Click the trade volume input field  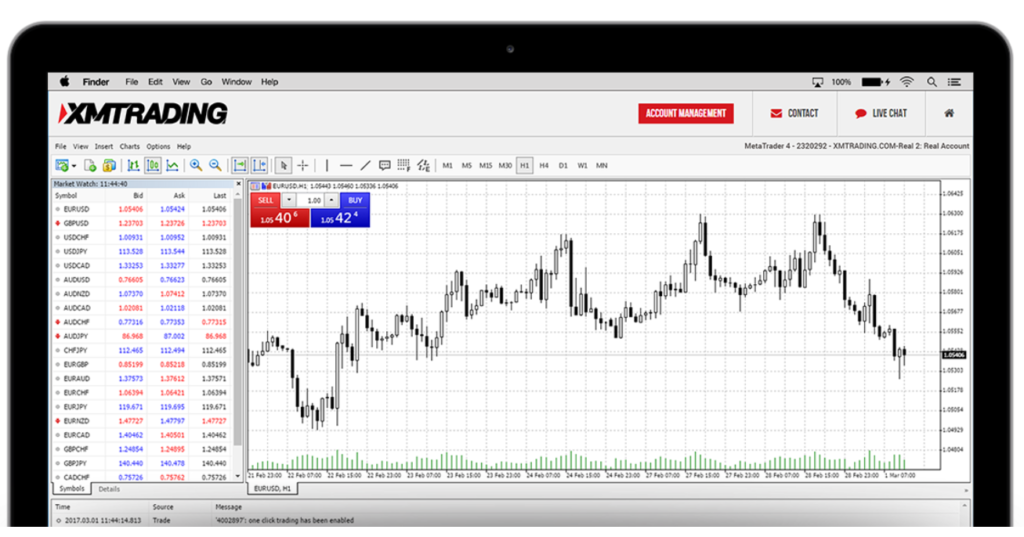coord(311,200)
